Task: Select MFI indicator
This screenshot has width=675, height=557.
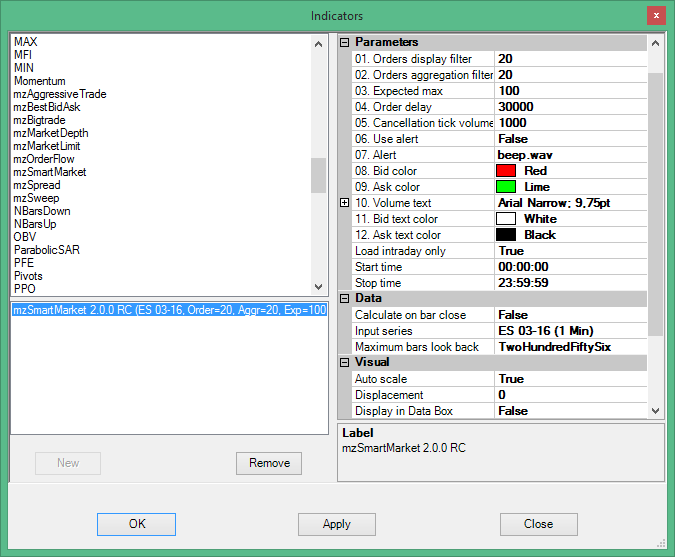Action: 23,55
